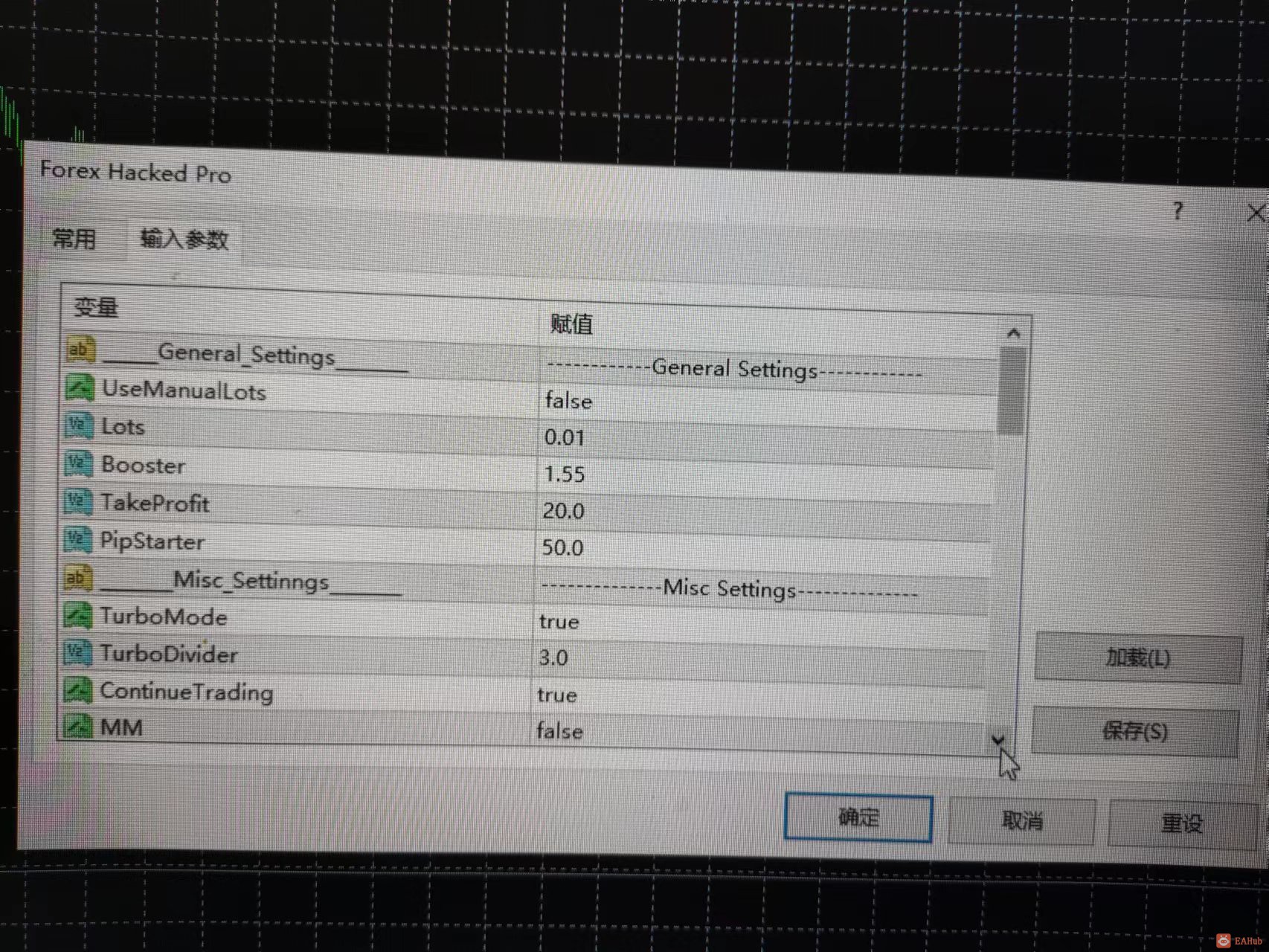1269x952 pixels.
Task: Select the TurboDivider variable name
Action: 169,654
